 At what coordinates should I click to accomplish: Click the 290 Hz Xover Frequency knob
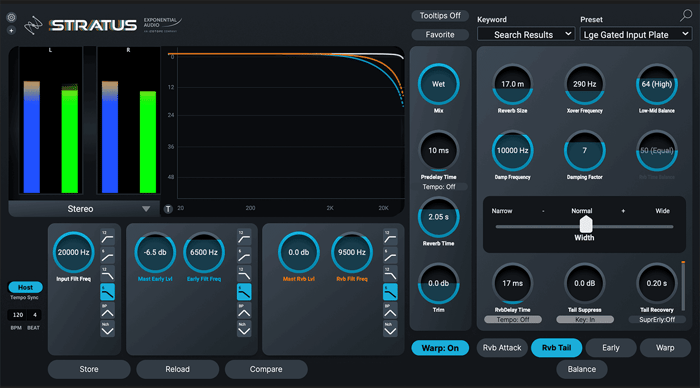585,84
